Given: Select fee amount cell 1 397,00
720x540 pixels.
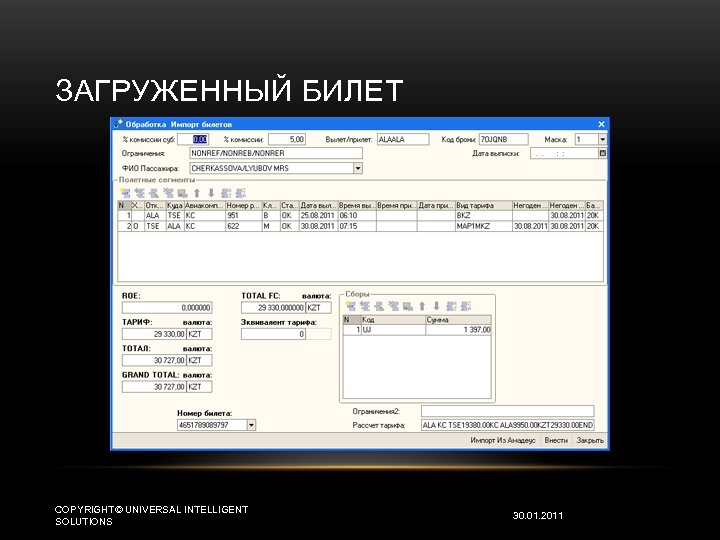Looking at the screenshot, I should point(458,330).
